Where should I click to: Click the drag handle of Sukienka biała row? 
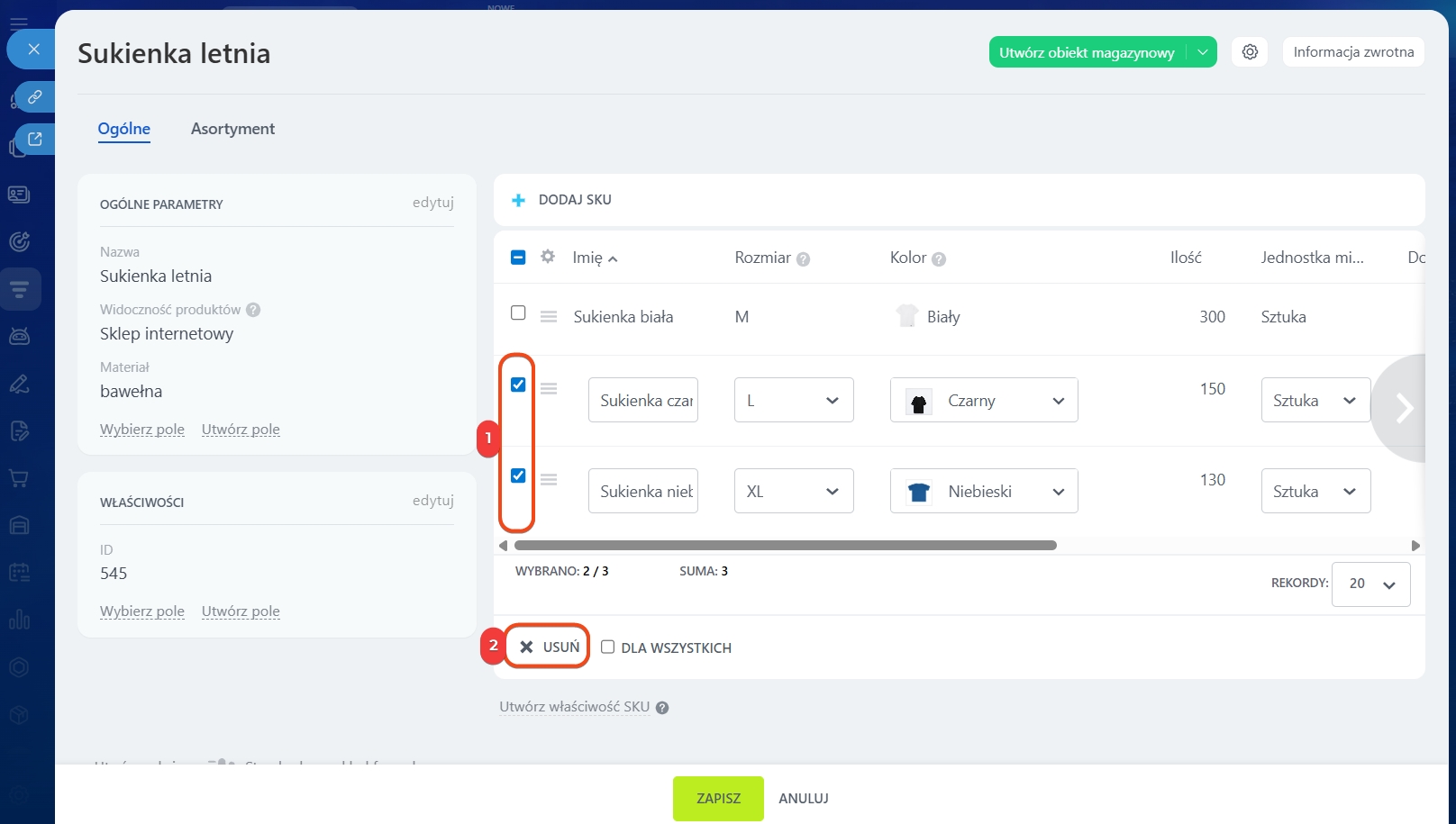point(548,317)
